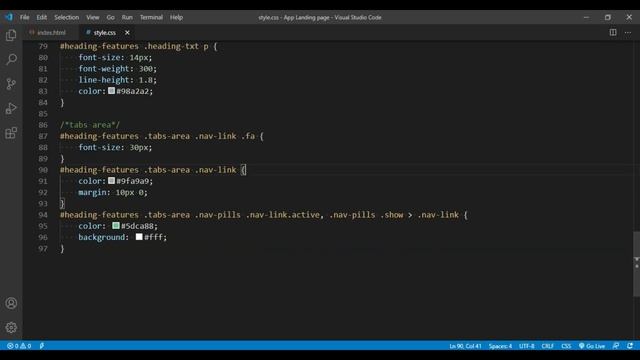Viewport: 640px width, 360px height.
Task: Click the editor vertical scrollbar thumb
Action: (636, 264)
